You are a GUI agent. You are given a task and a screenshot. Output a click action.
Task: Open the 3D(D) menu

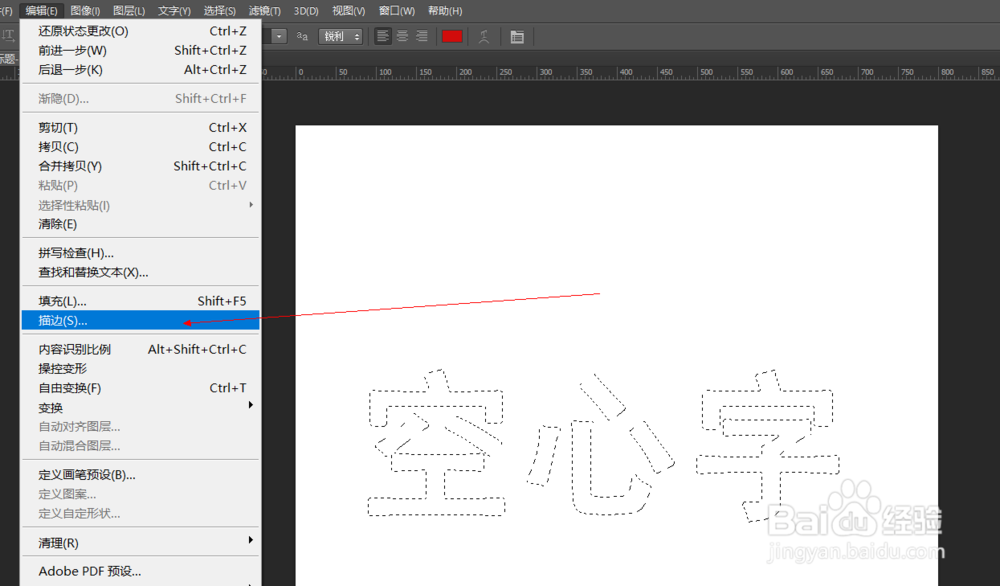coord(306,11)
